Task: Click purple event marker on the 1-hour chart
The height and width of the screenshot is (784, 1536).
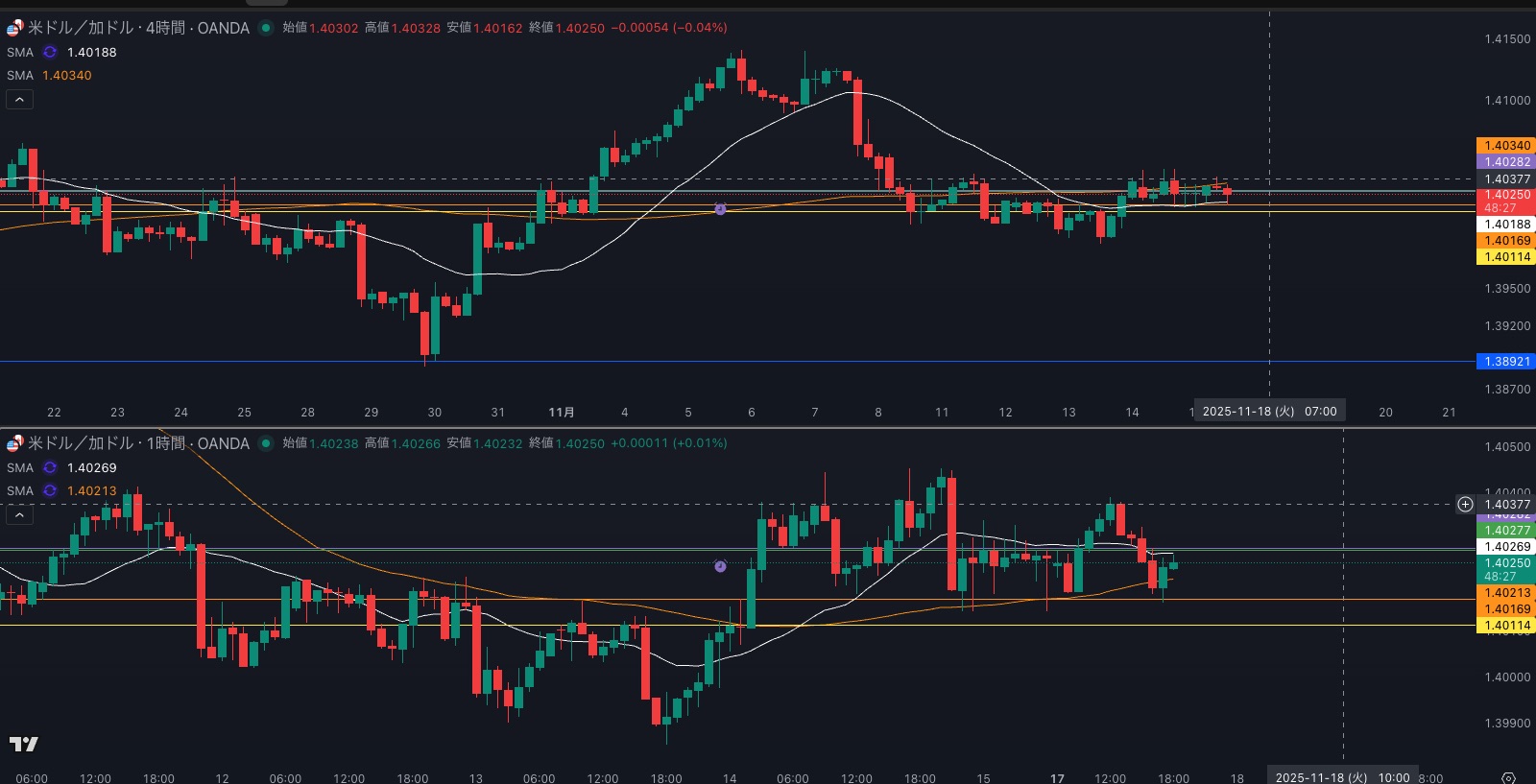Action: pyautogui.click(x=720, y=567)
